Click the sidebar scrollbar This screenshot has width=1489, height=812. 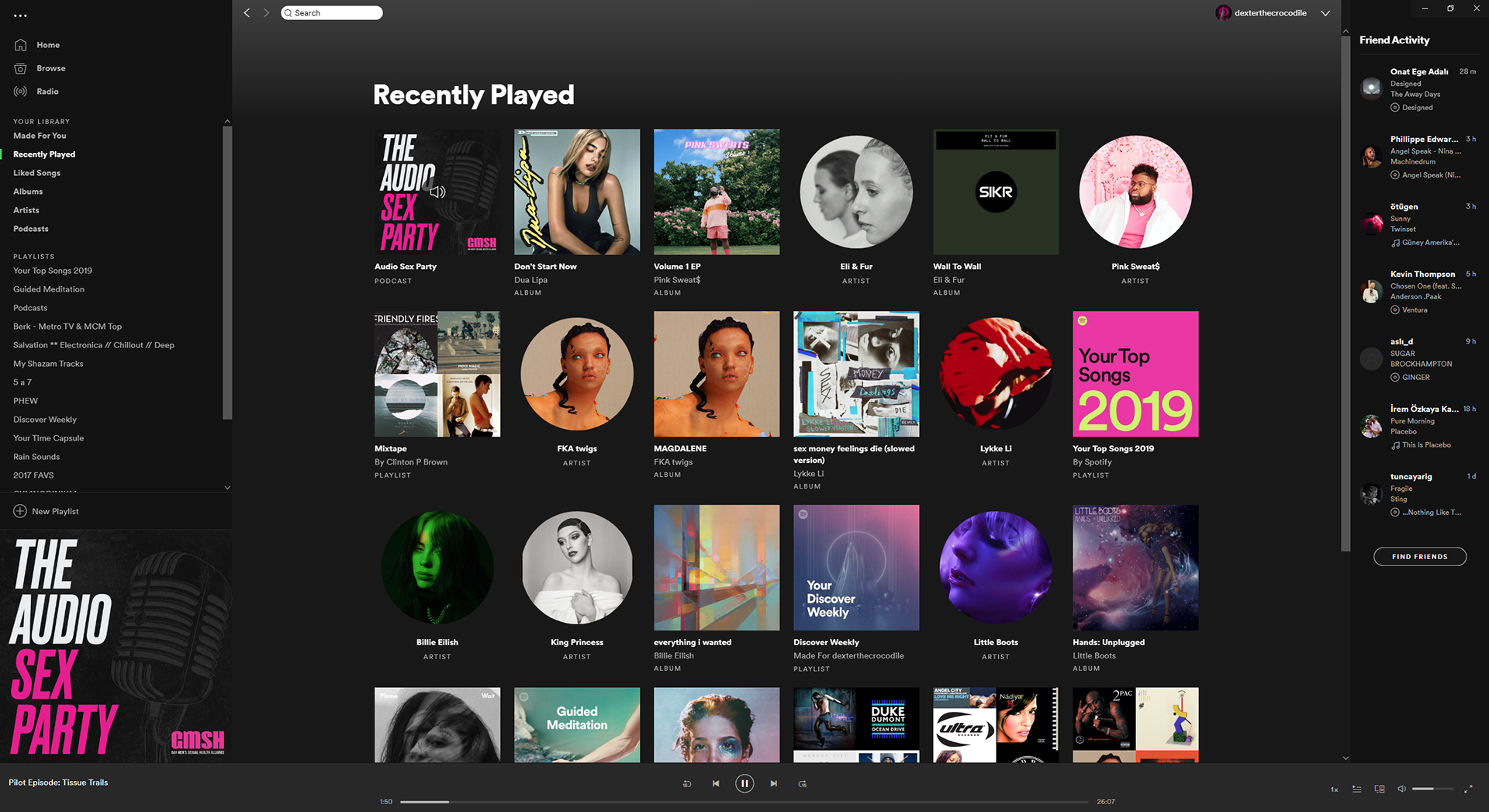pyautogui.click(x=227, y=271)
